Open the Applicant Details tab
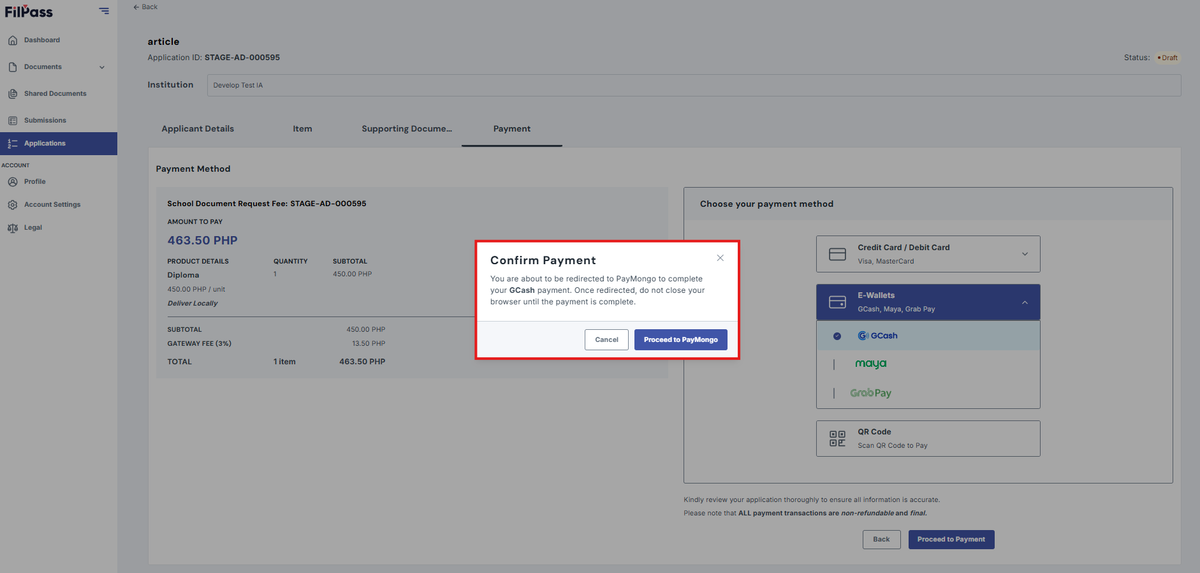 198,129
